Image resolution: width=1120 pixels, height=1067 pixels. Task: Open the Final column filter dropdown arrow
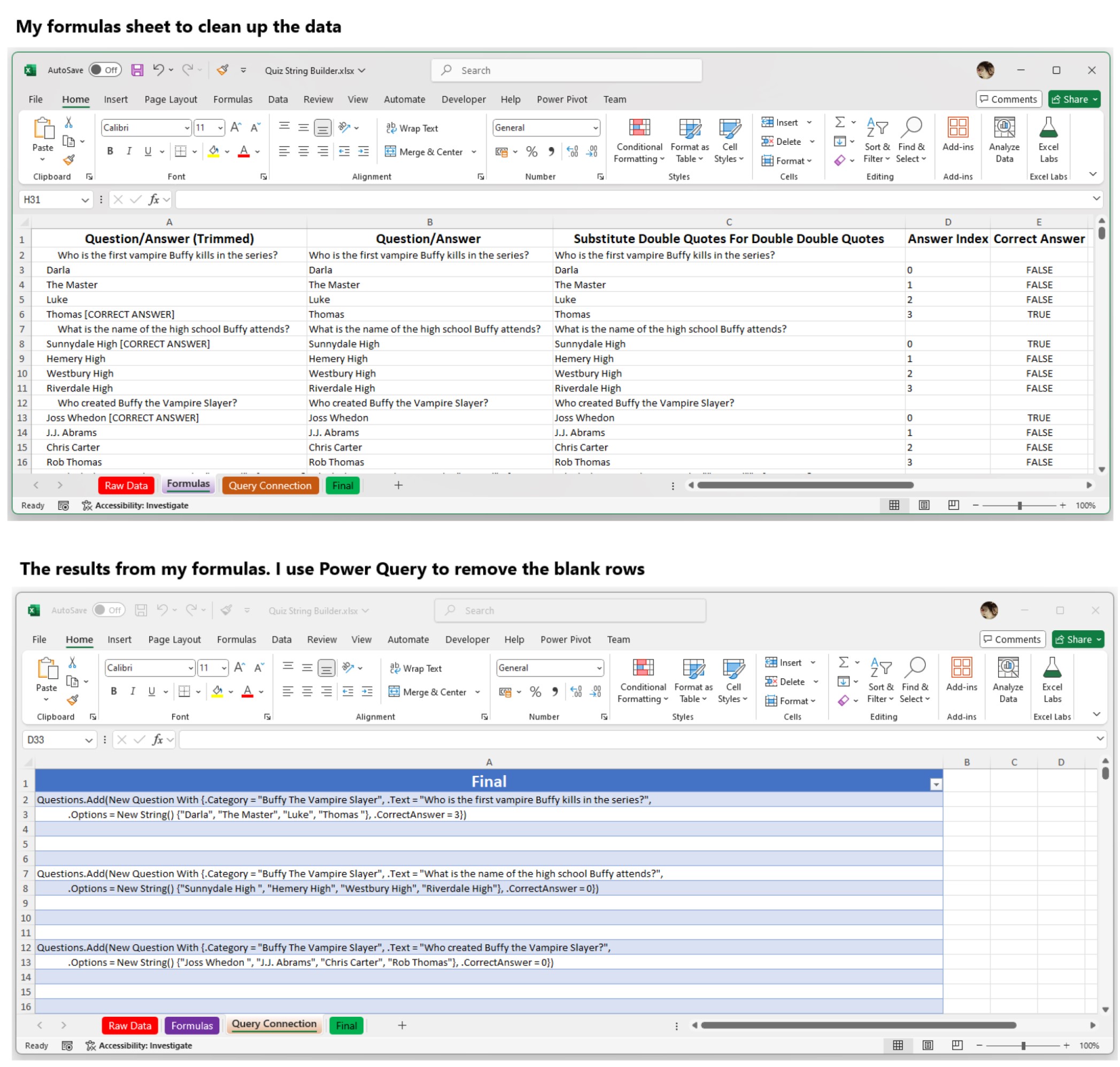click(936, 784)
